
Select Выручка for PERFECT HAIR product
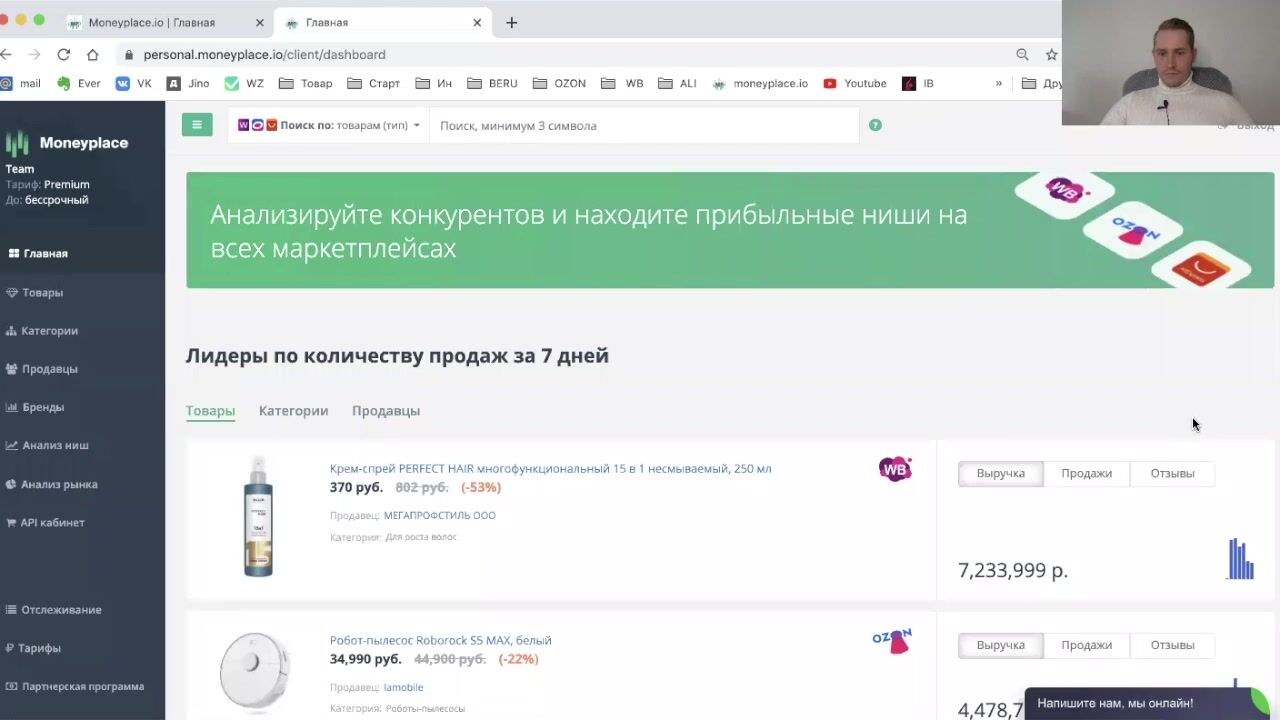point(1001,474)
